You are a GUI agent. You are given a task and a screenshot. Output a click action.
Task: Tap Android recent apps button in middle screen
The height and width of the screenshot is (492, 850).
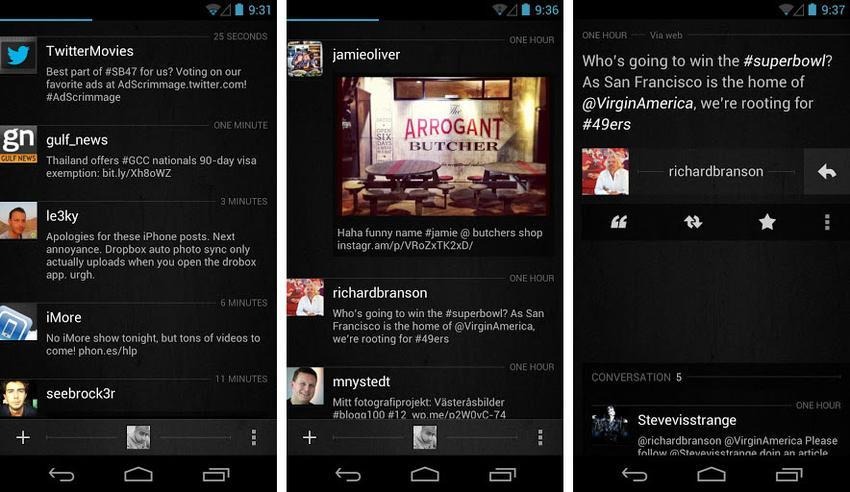pyautogui.click(x=503, y=475)
